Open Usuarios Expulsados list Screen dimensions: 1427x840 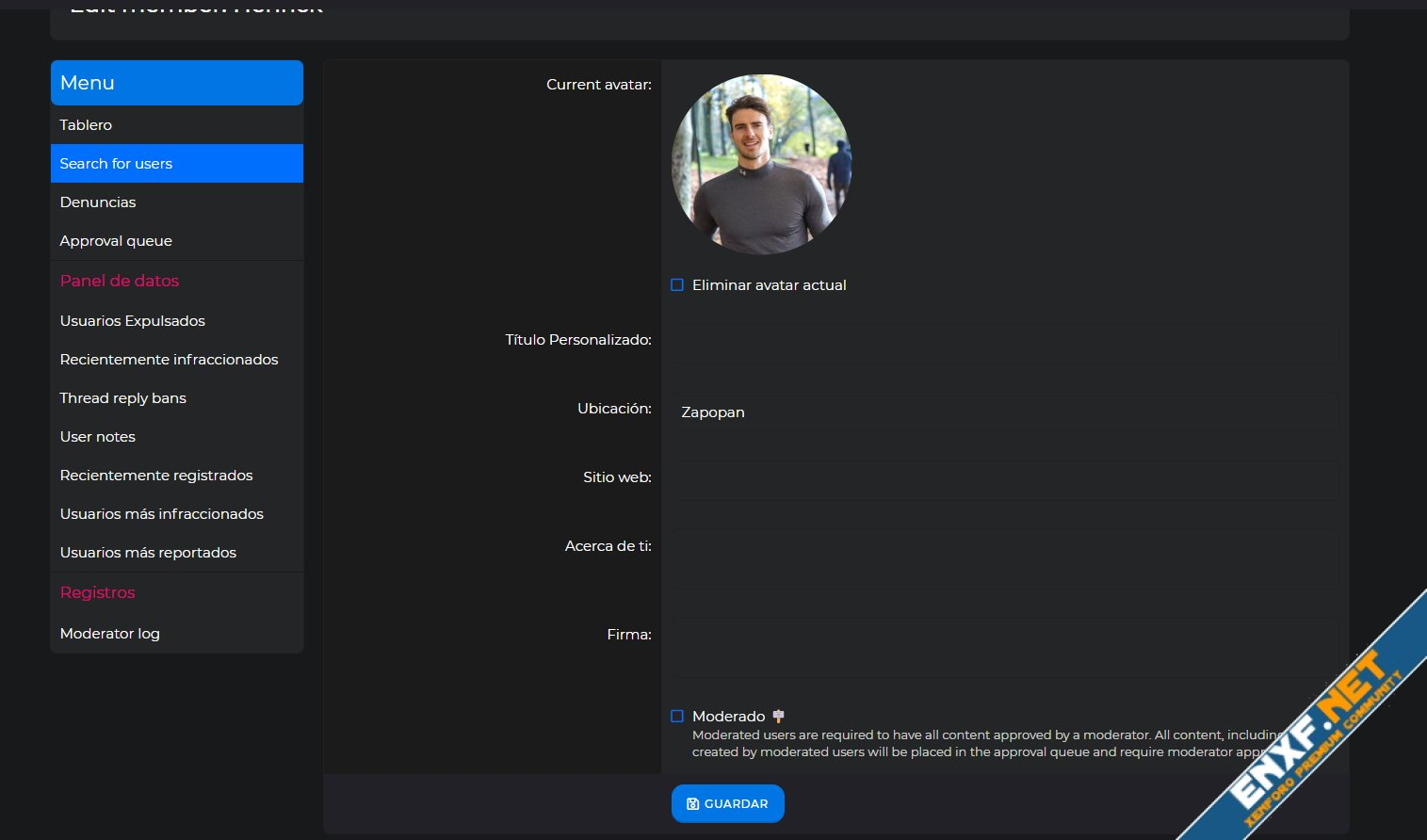[x=177, y=320]
